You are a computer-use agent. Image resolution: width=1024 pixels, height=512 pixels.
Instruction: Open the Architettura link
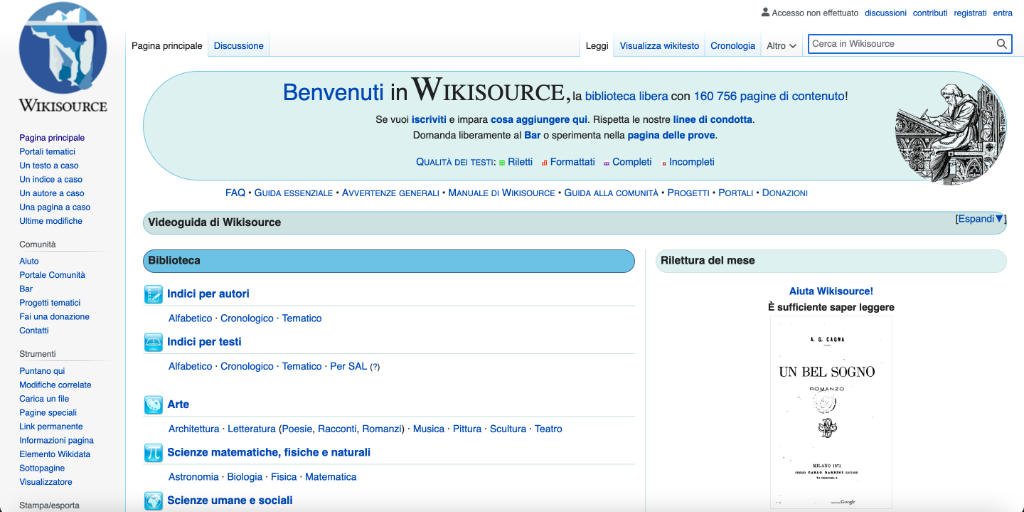pyautogui.click(x=193, y=429)
